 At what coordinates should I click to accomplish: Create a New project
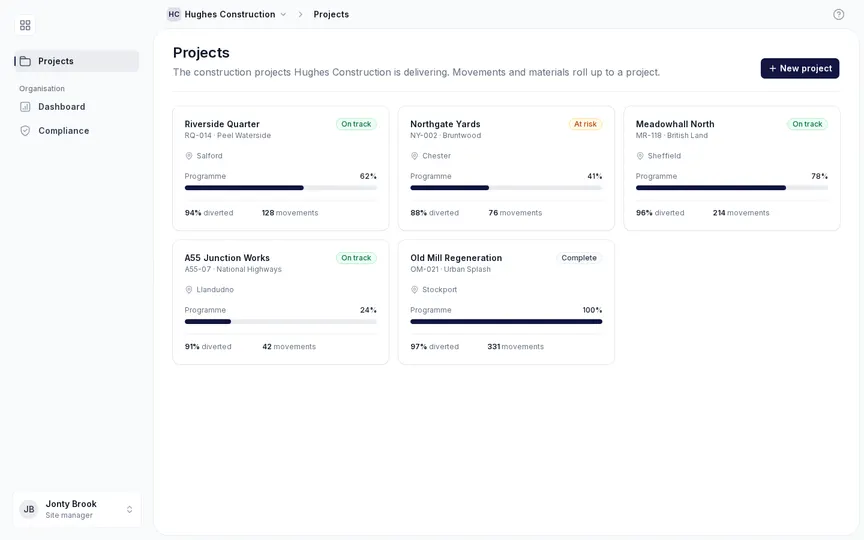click(x=800, y=68)
